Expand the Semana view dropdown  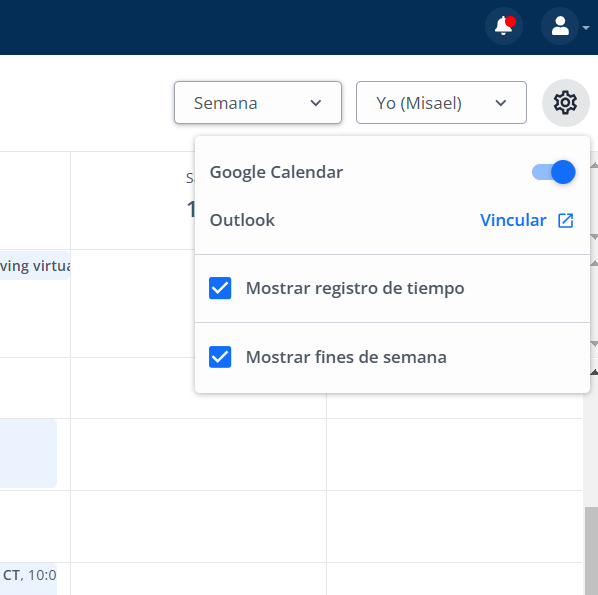pyautogui.click(x=258, y=103)
